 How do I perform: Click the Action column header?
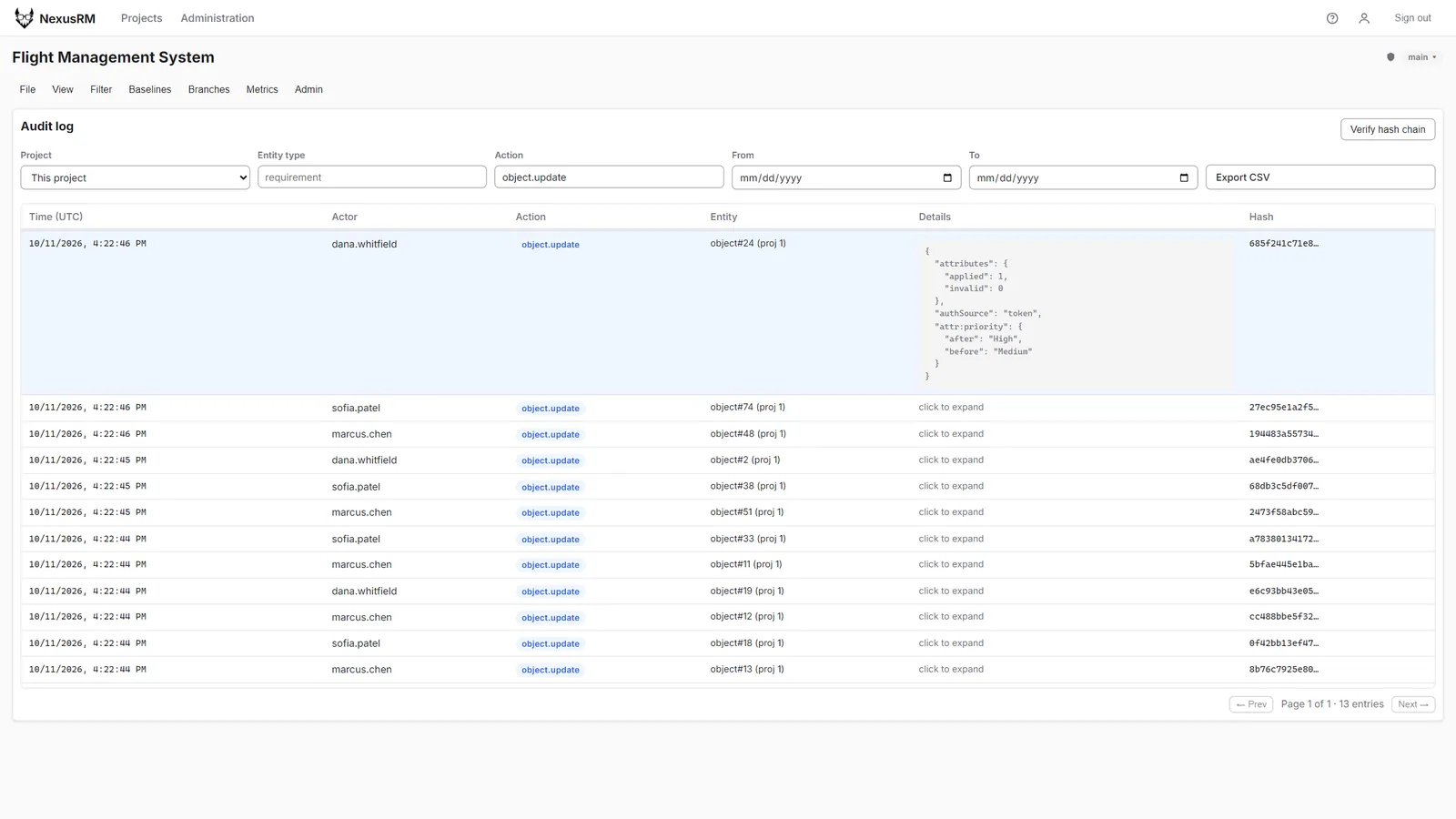[531, 217]
